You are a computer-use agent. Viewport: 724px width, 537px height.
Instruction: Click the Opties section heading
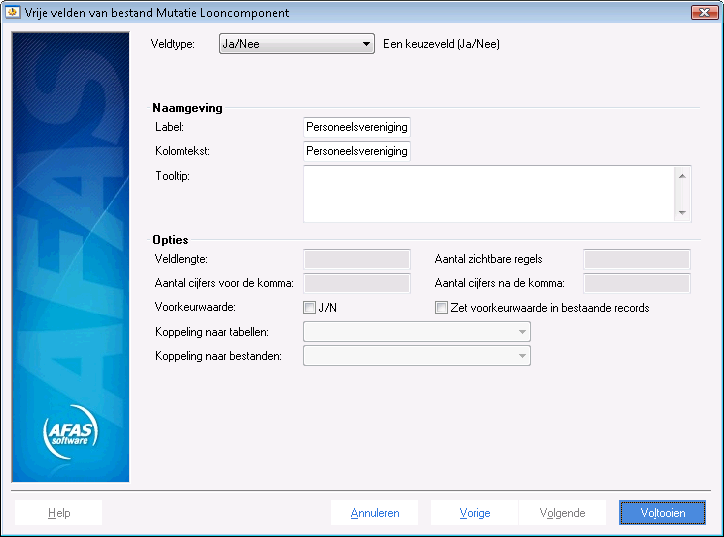(x=170, y=240)
